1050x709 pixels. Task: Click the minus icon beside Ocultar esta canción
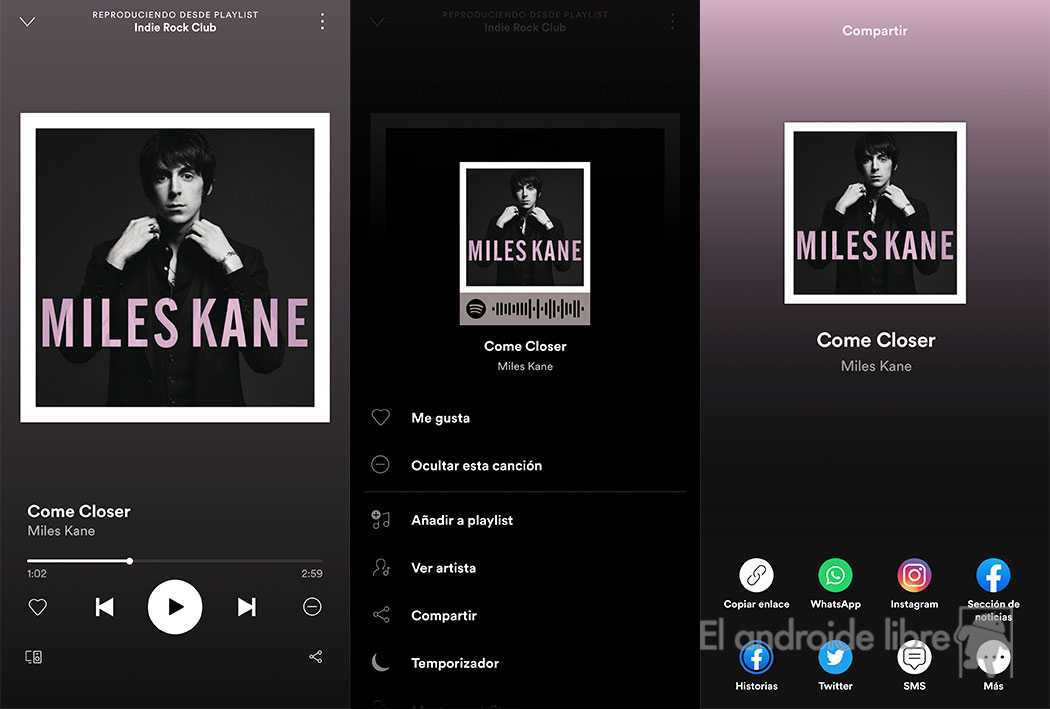coord(380,465)
